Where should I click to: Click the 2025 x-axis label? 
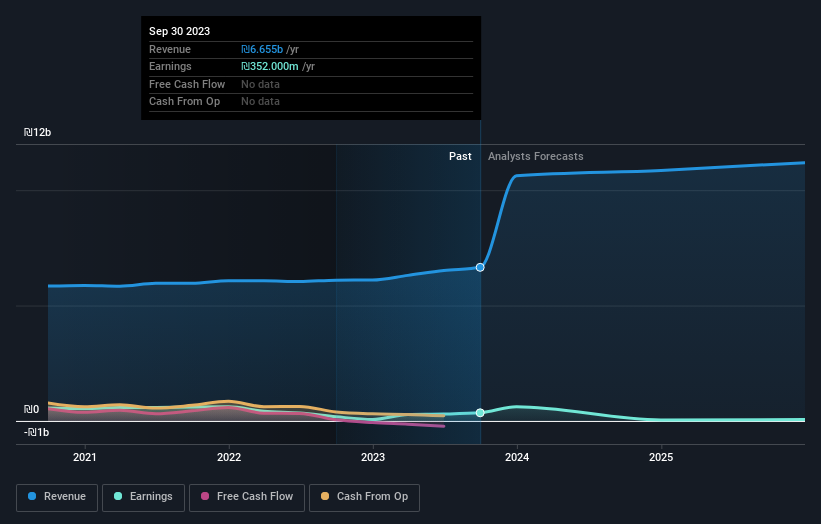[661, 458]
